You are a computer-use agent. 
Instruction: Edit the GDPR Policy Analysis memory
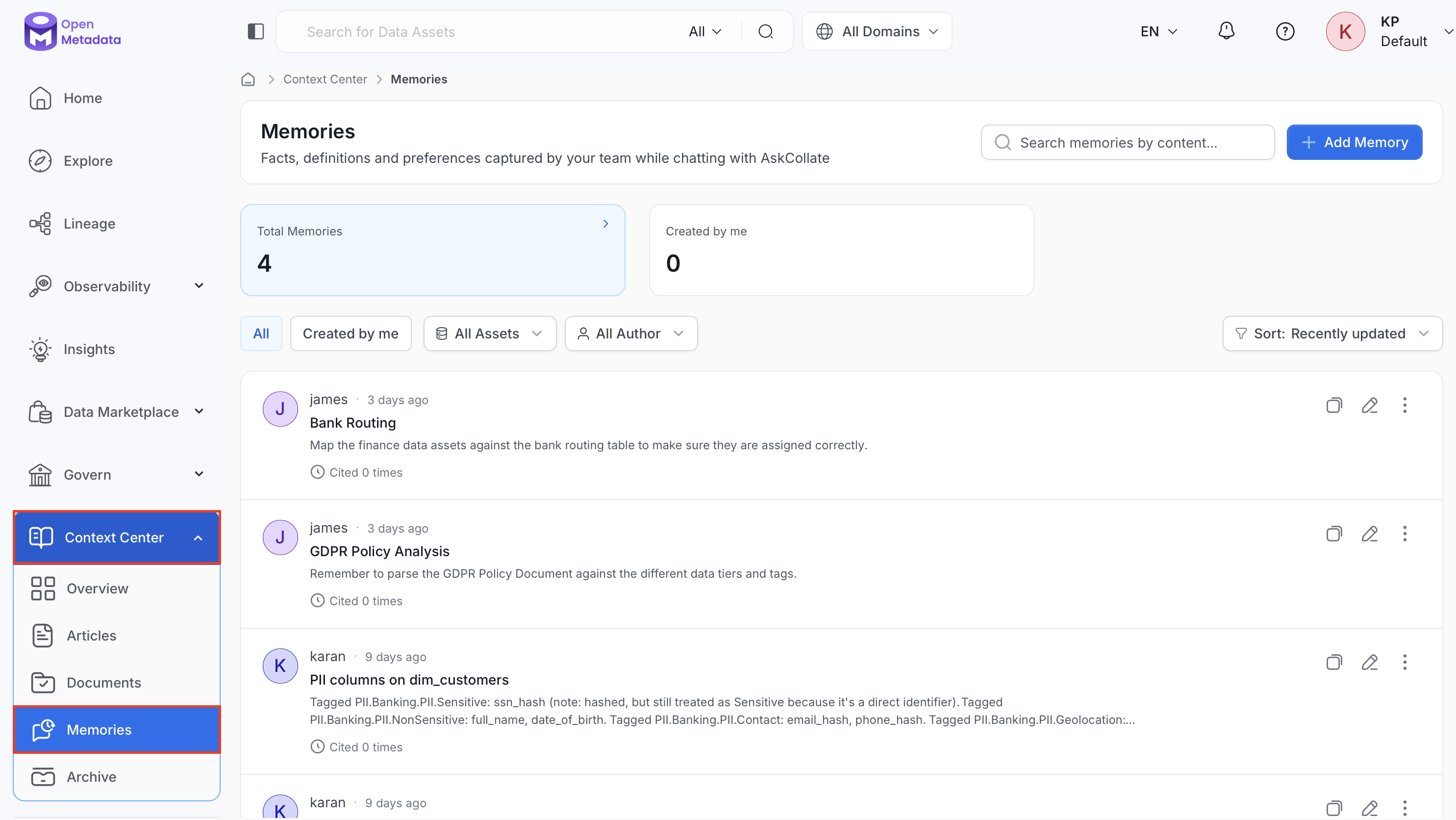coord(1369,534)
